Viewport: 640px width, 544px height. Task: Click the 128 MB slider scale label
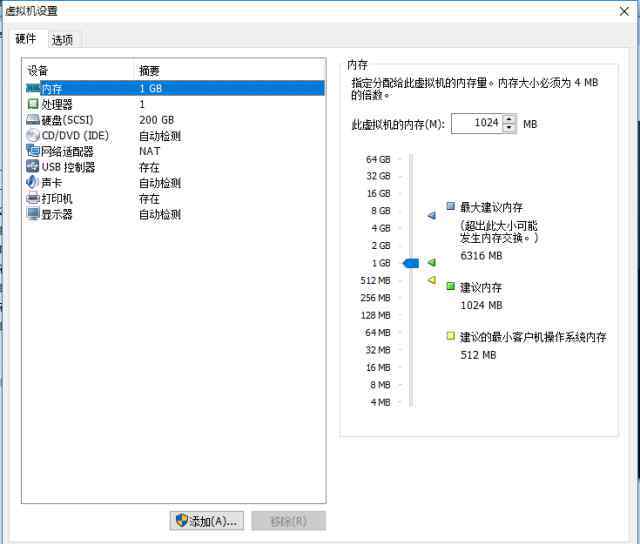(375, 315)
